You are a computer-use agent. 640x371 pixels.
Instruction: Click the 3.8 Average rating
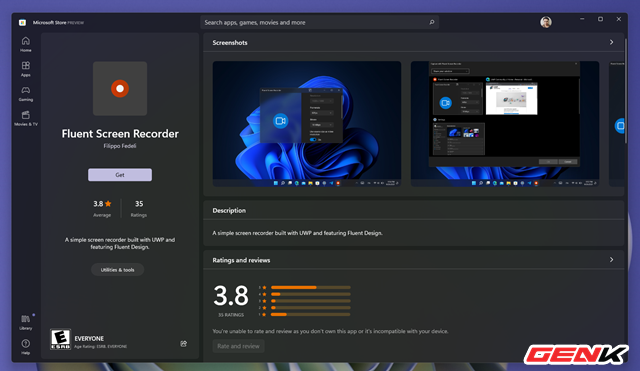[102, 208]
